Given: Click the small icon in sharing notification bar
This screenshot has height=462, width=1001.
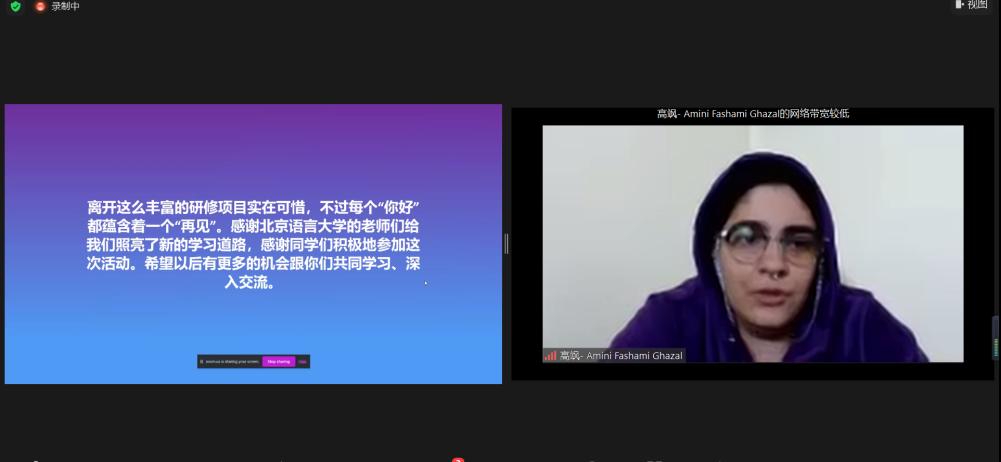Looking at the screenshot, I should 202,361.
